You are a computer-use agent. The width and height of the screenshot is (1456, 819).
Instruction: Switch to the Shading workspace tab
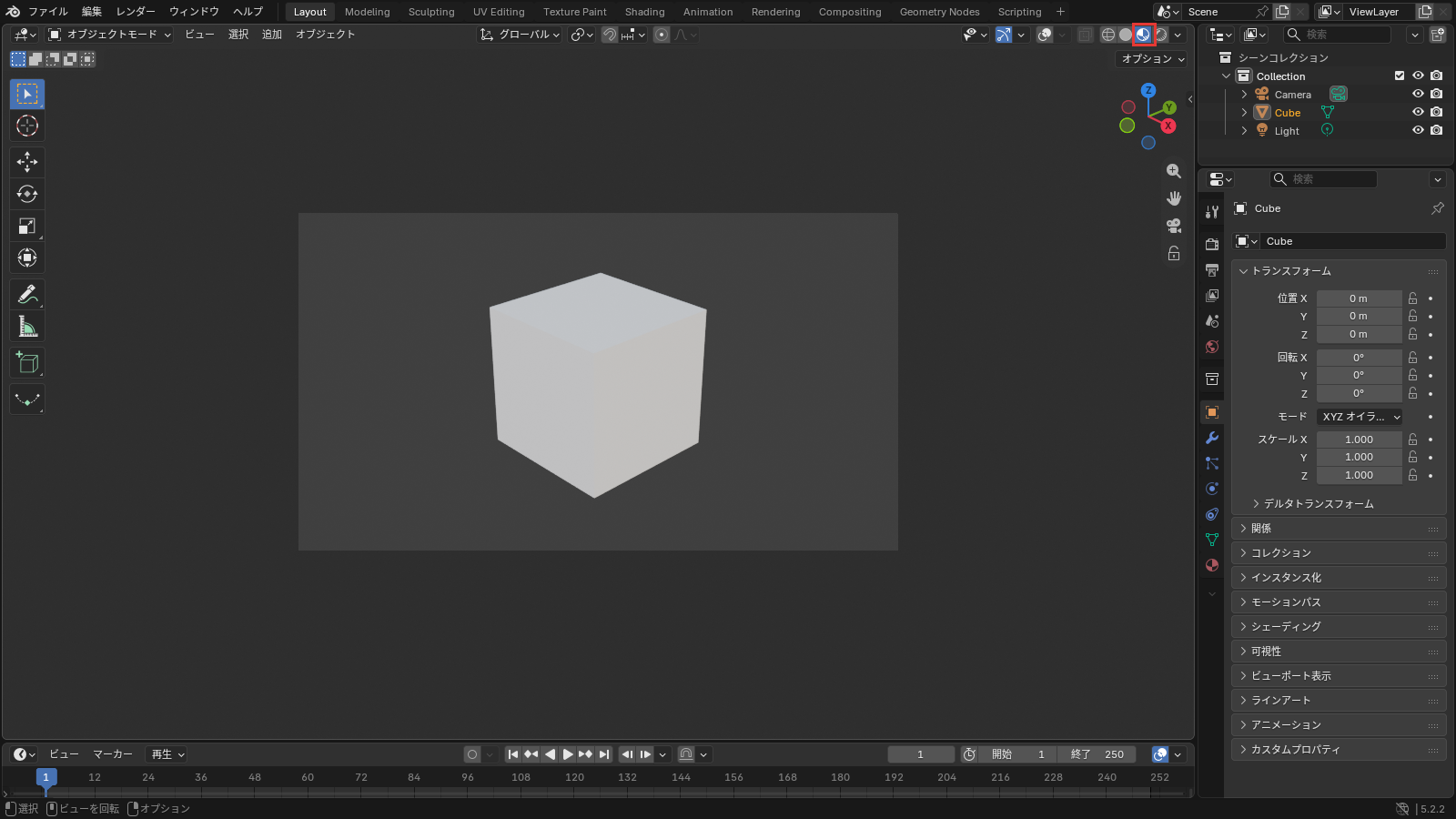(644, 12)
